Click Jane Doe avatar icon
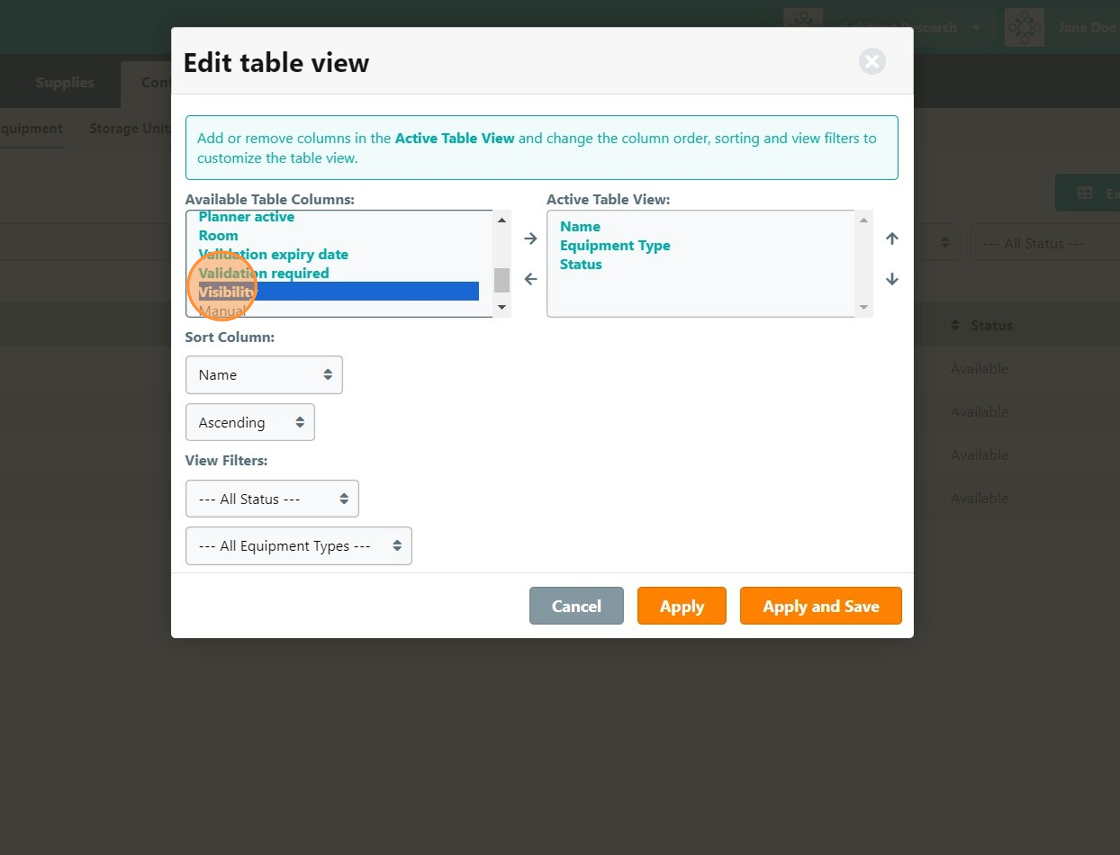 coord(1024,27)
